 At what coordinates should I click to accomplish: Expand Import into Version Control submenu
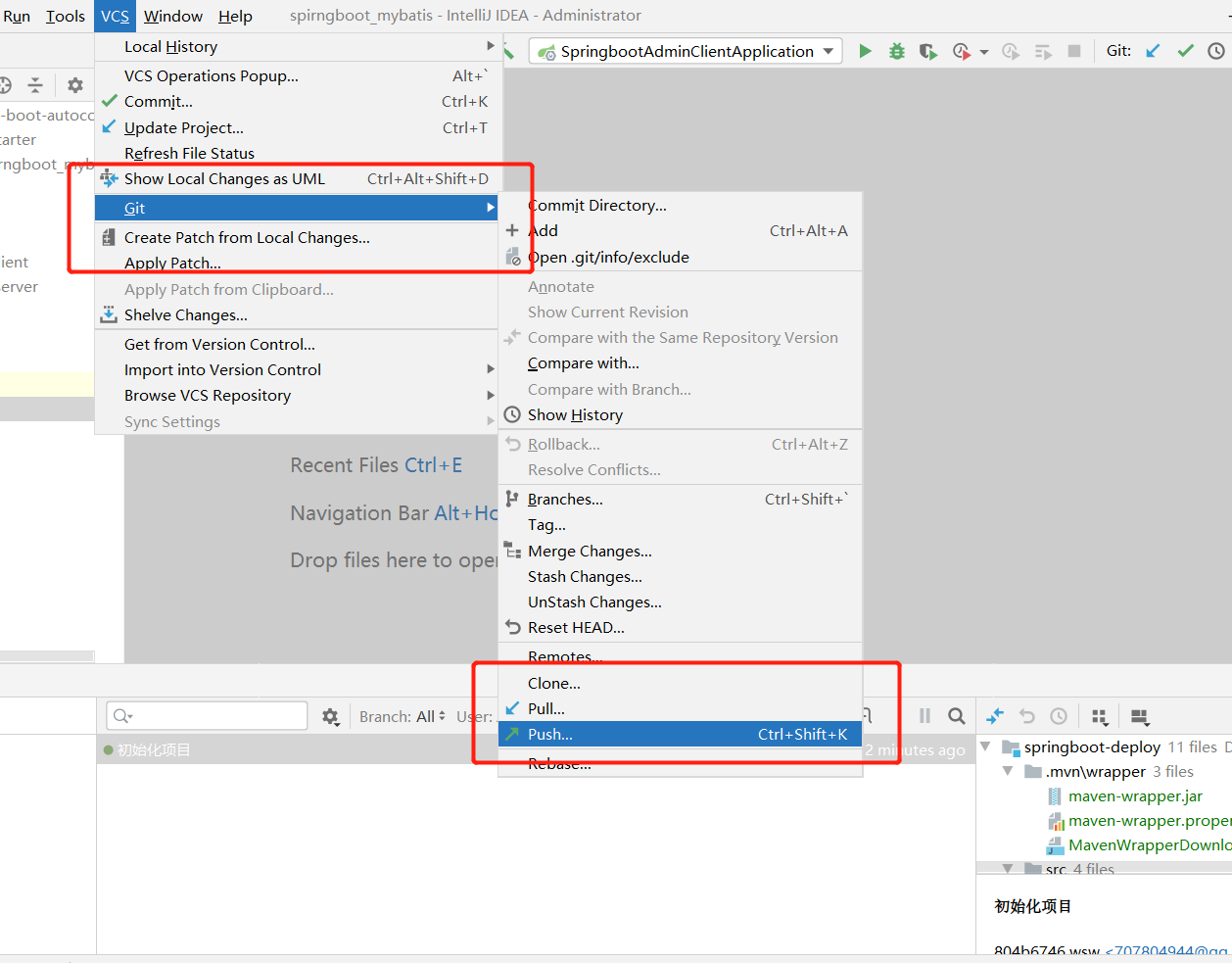coord(298,369)
